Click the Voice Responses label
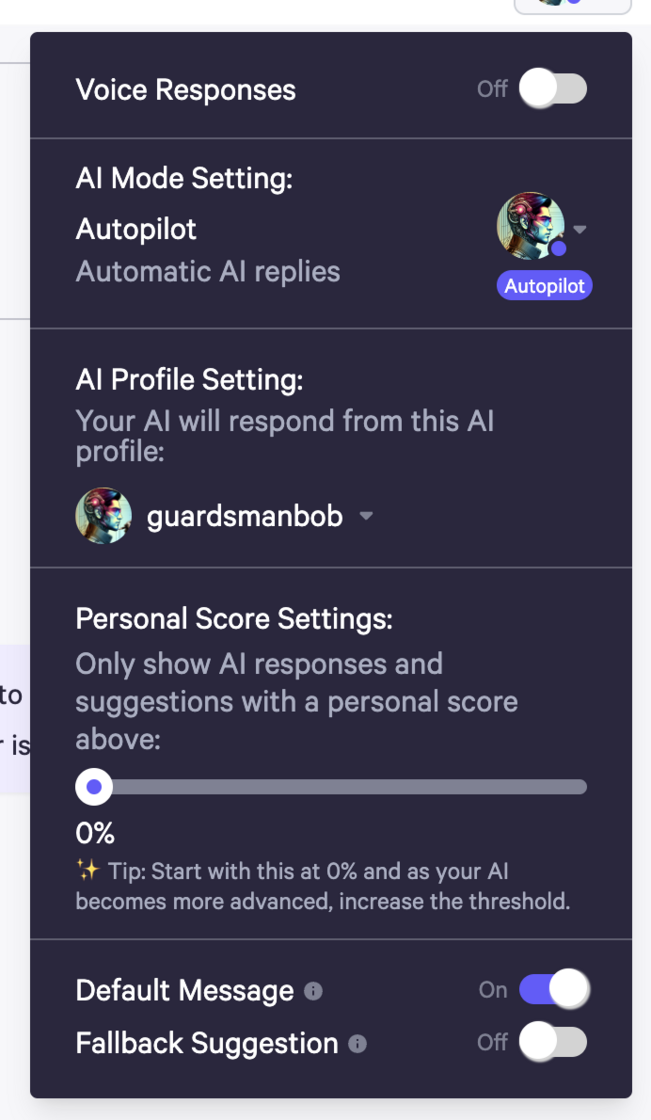This screenshot has width=651, height=1120. [186, 90]
